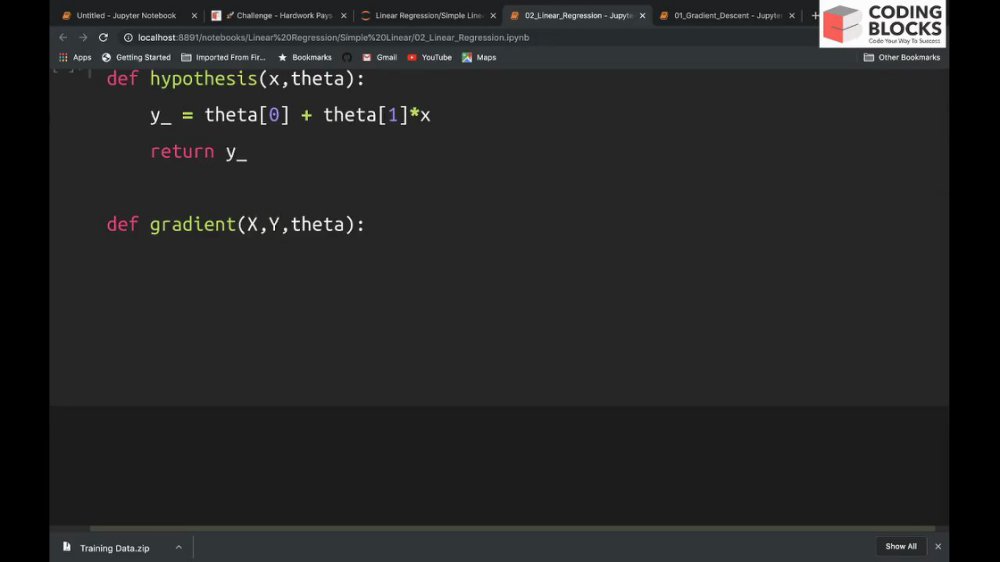Show All downloads

[x=901, y=546]
